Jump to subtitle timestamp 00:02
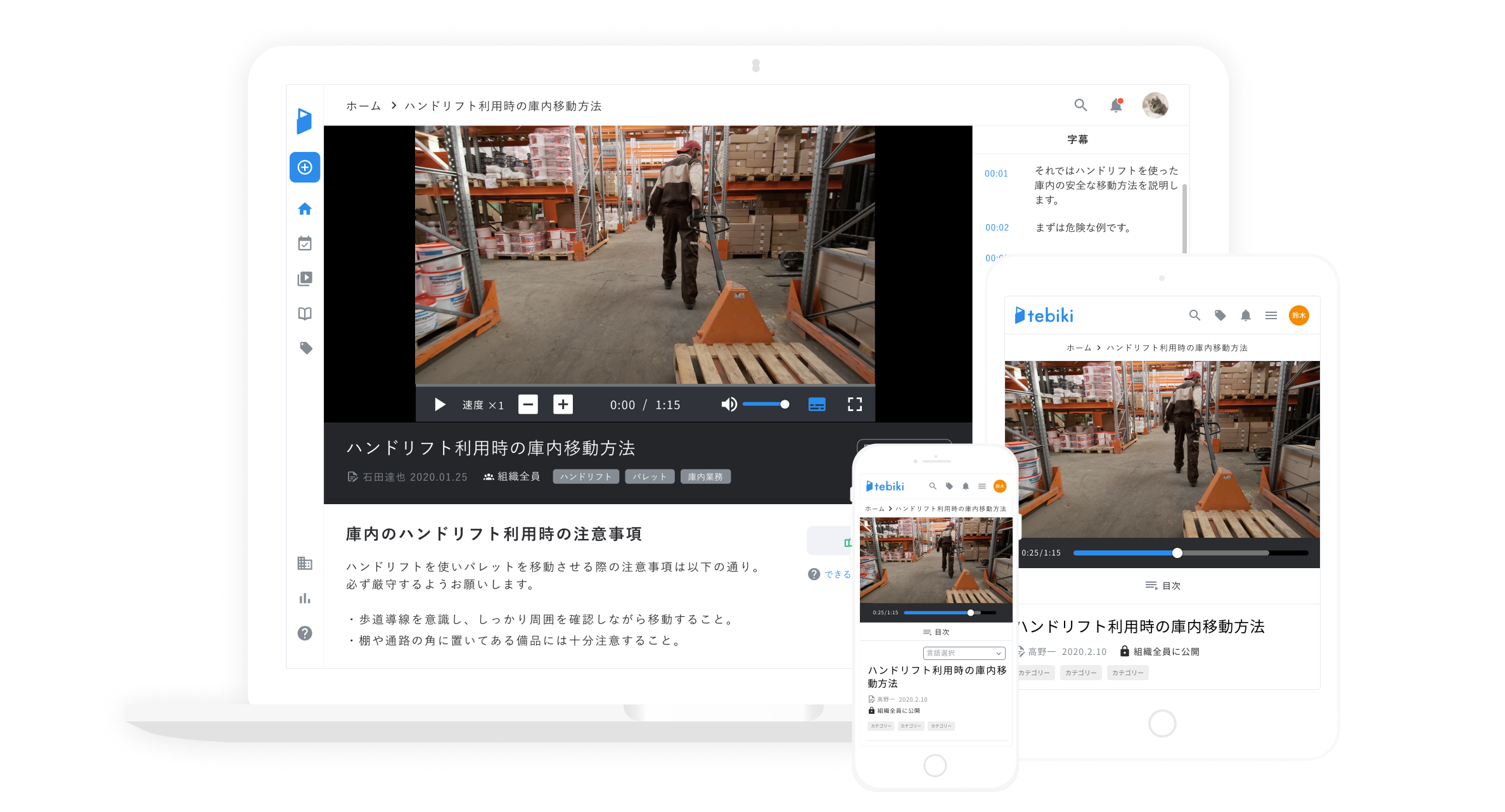The image size is (1505, 812). tap(997, 227)
